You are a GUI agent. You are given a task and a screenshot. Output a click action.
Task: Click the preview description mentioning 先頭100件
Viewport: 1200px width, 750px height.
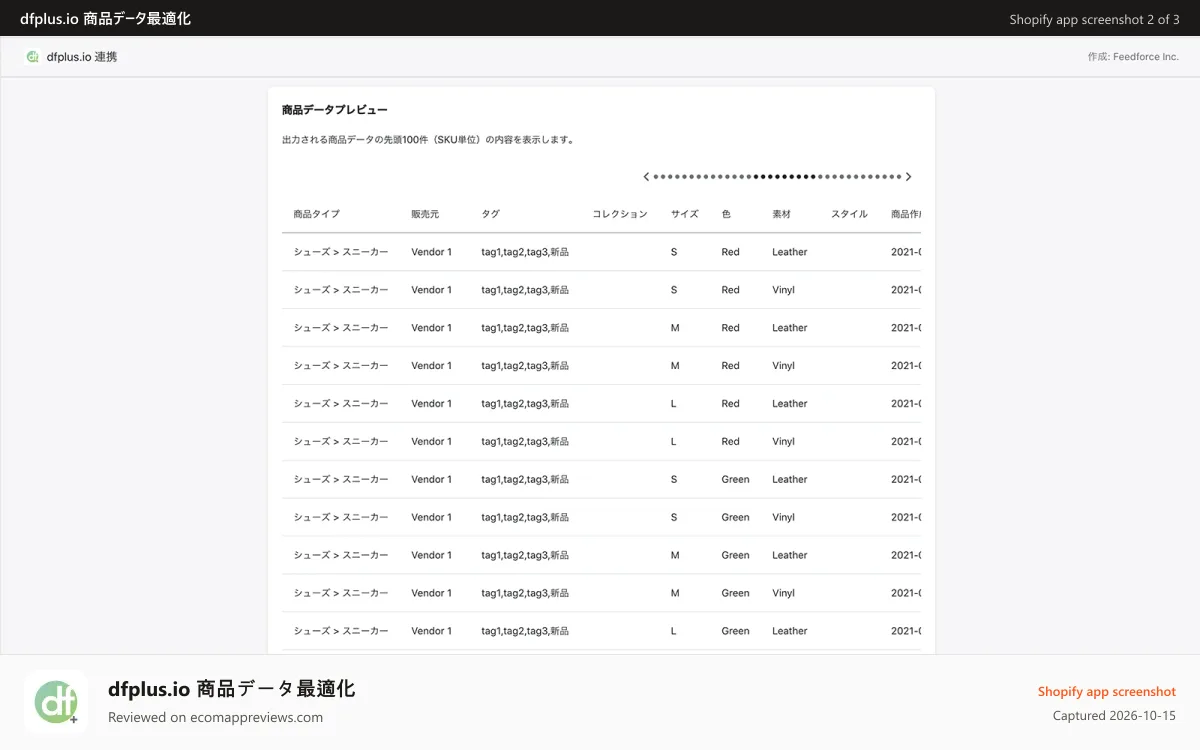tap(428, 140)
